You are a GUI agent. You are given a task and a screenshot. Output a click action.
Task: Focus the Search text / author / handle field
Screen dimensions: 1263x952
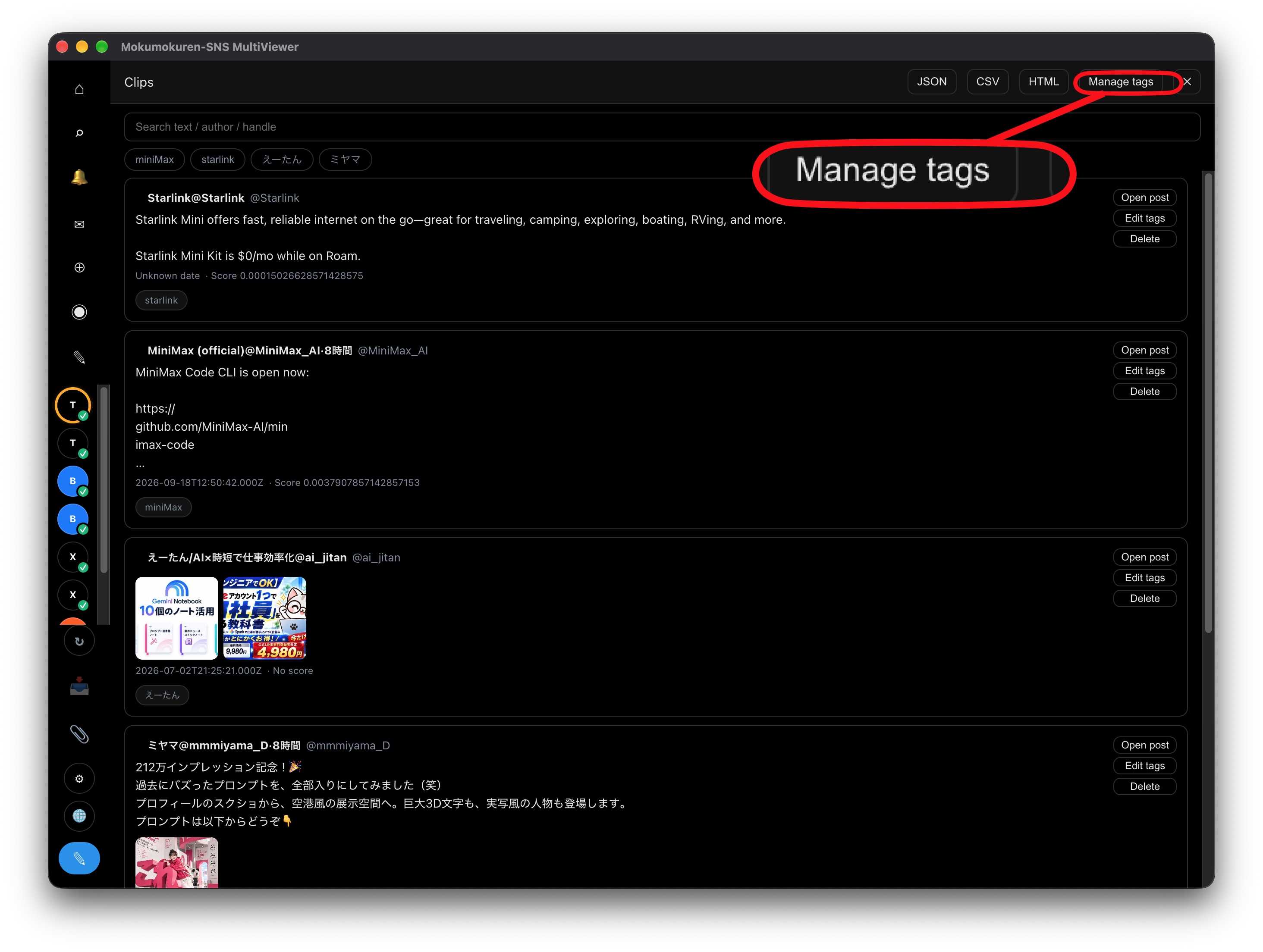pyautogui.click(x=662, y=127)
